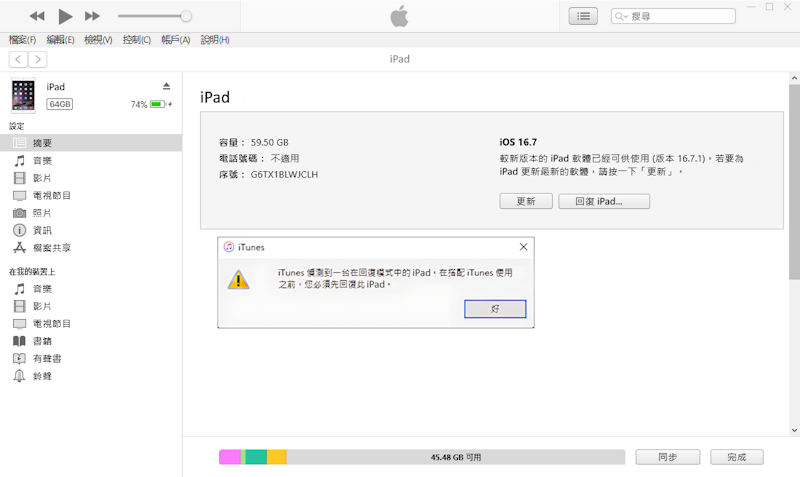Open the 帳戶(A) menu

176,40
